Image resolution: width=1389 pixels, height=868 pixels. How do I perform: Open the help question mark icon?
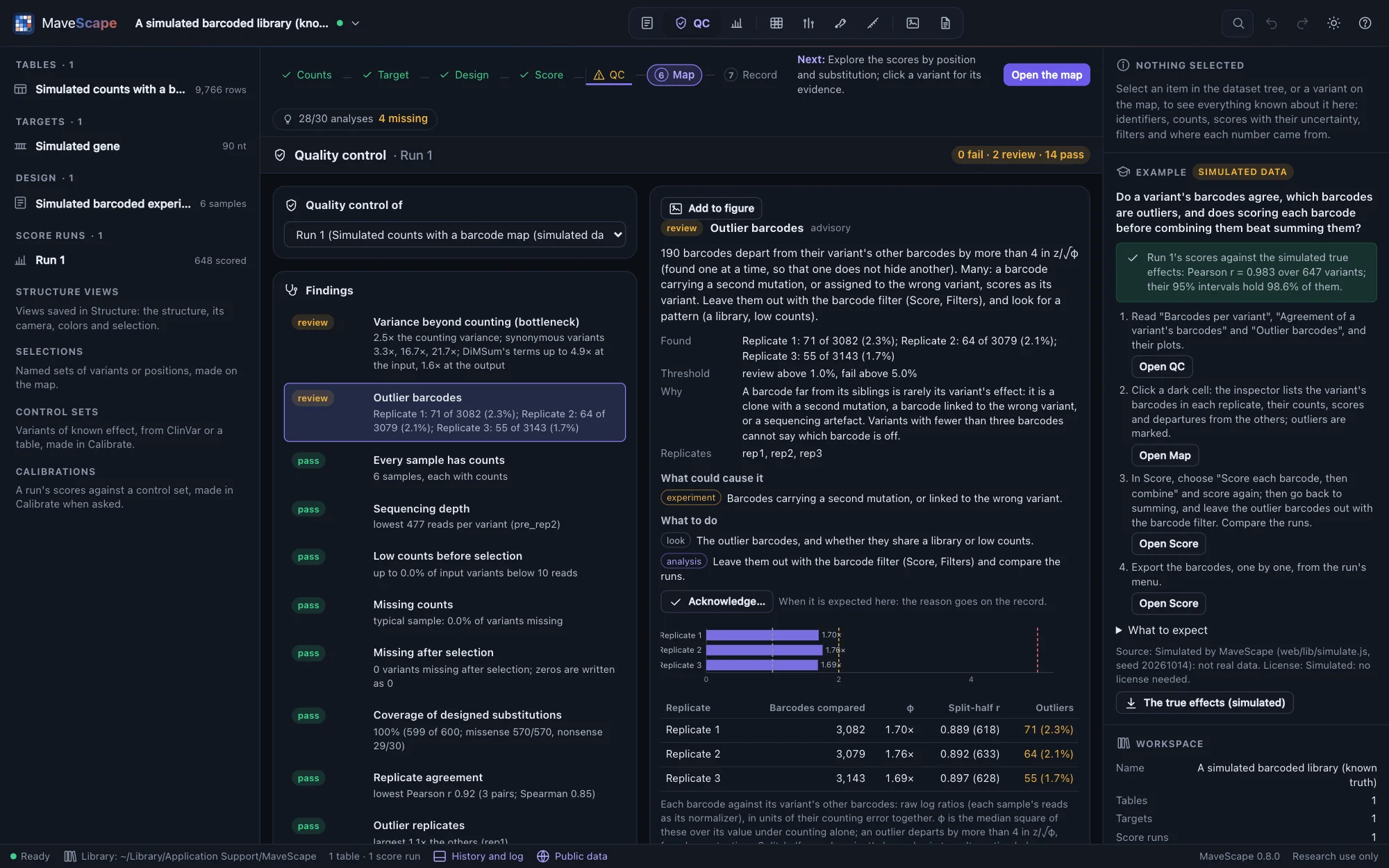(1365, 23)
